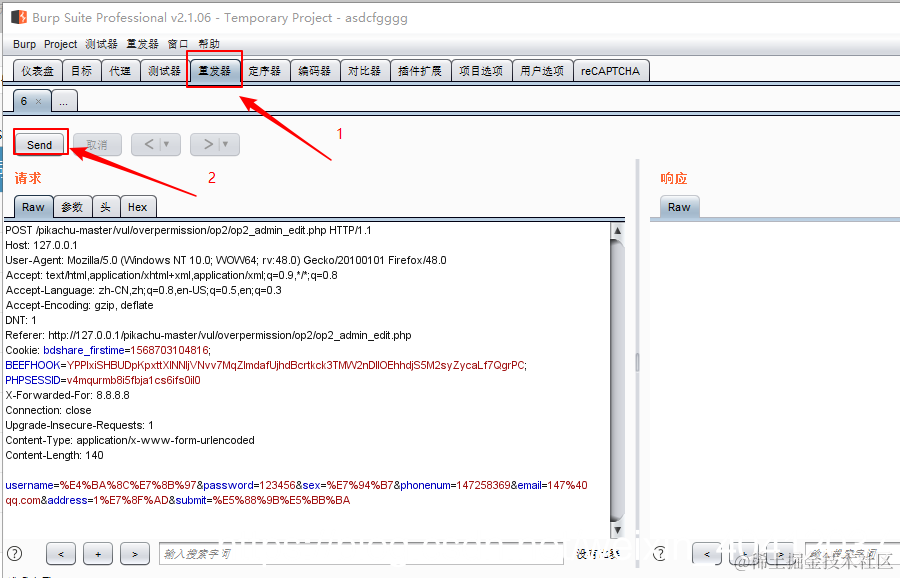Close repeater tab 6 via its x
Image resolution: width=900 pixels, height=578 pixels.
coord(38,102)
